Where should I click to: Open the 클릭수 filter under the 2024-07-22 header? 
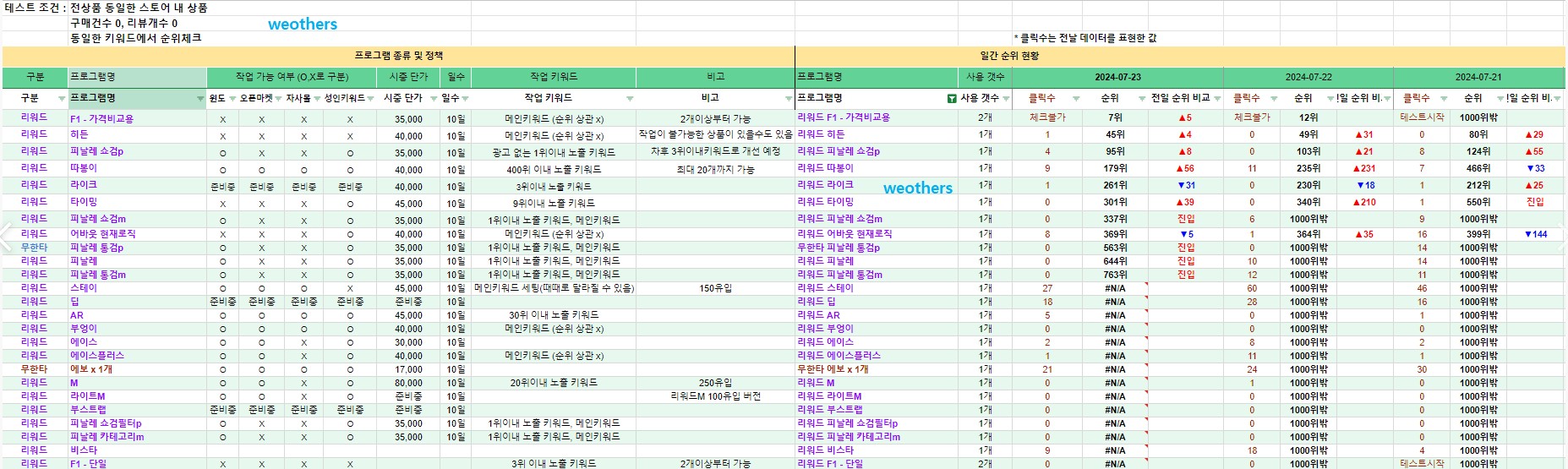point(1274,99)
